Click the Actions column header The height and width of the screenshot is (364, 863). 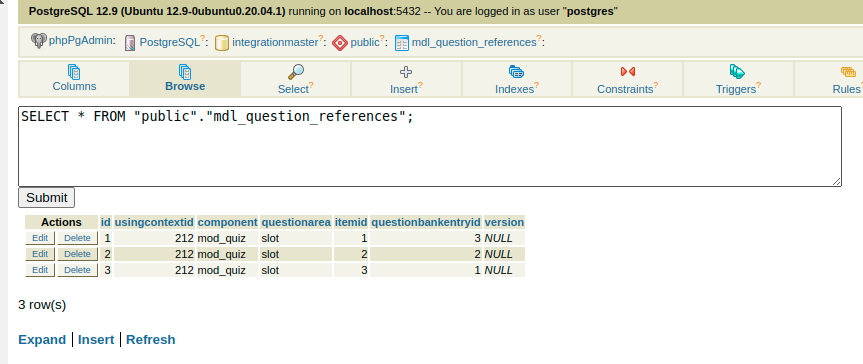tap(61, 222)
